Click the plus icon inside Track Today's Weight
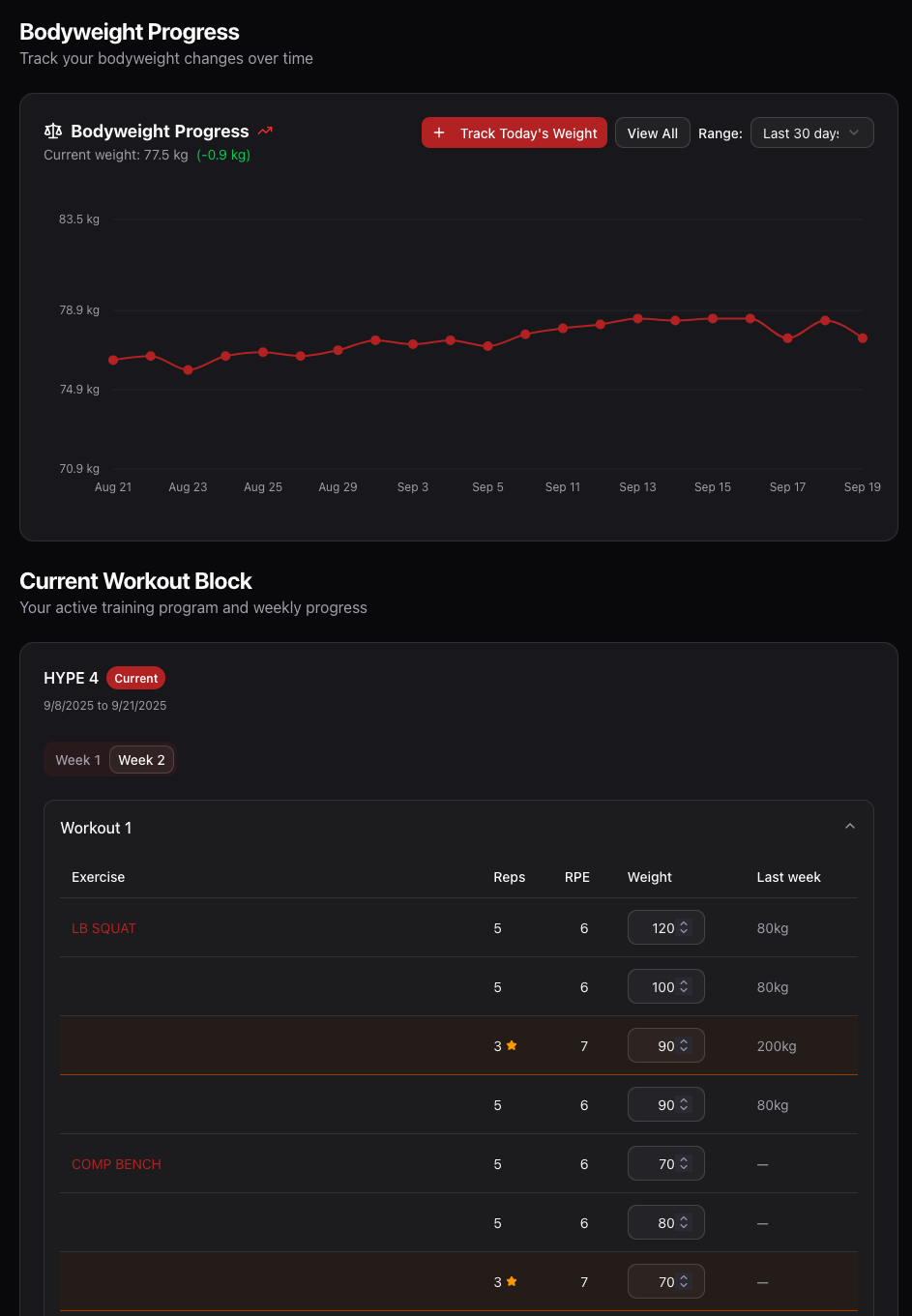The width and height of the screenshot is (912, 1316). pyautogui.click(x=440, y=132)
